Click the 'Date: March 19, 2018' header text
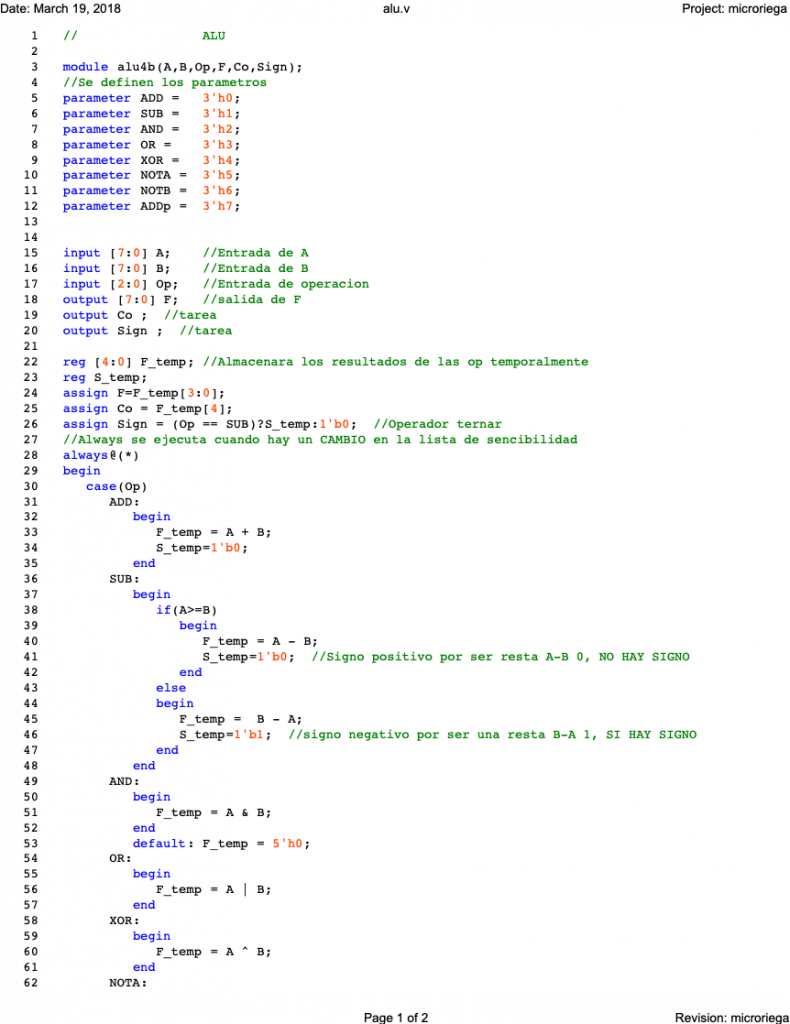Image resolution: width=790 pixels, height=1024 pixels. [60, 8]
